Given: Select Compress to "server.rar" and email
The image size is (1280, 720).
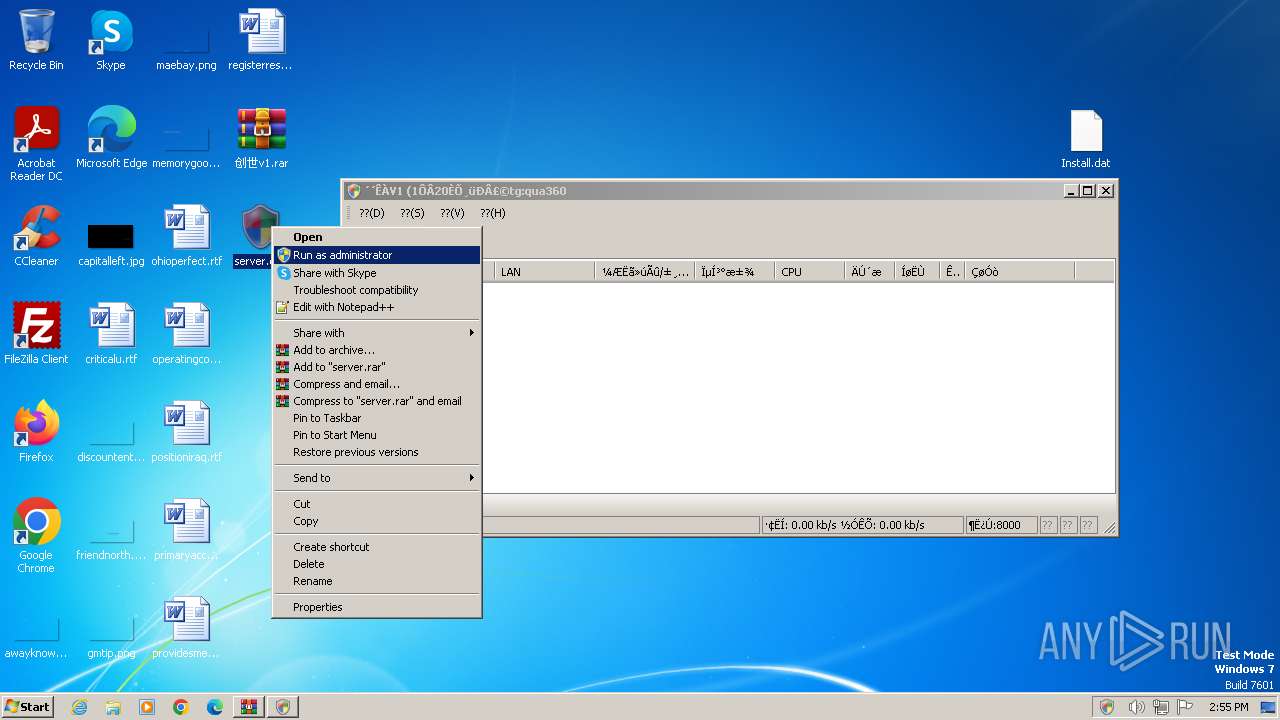Looking at the screenshot, I should tap(377, 401).
